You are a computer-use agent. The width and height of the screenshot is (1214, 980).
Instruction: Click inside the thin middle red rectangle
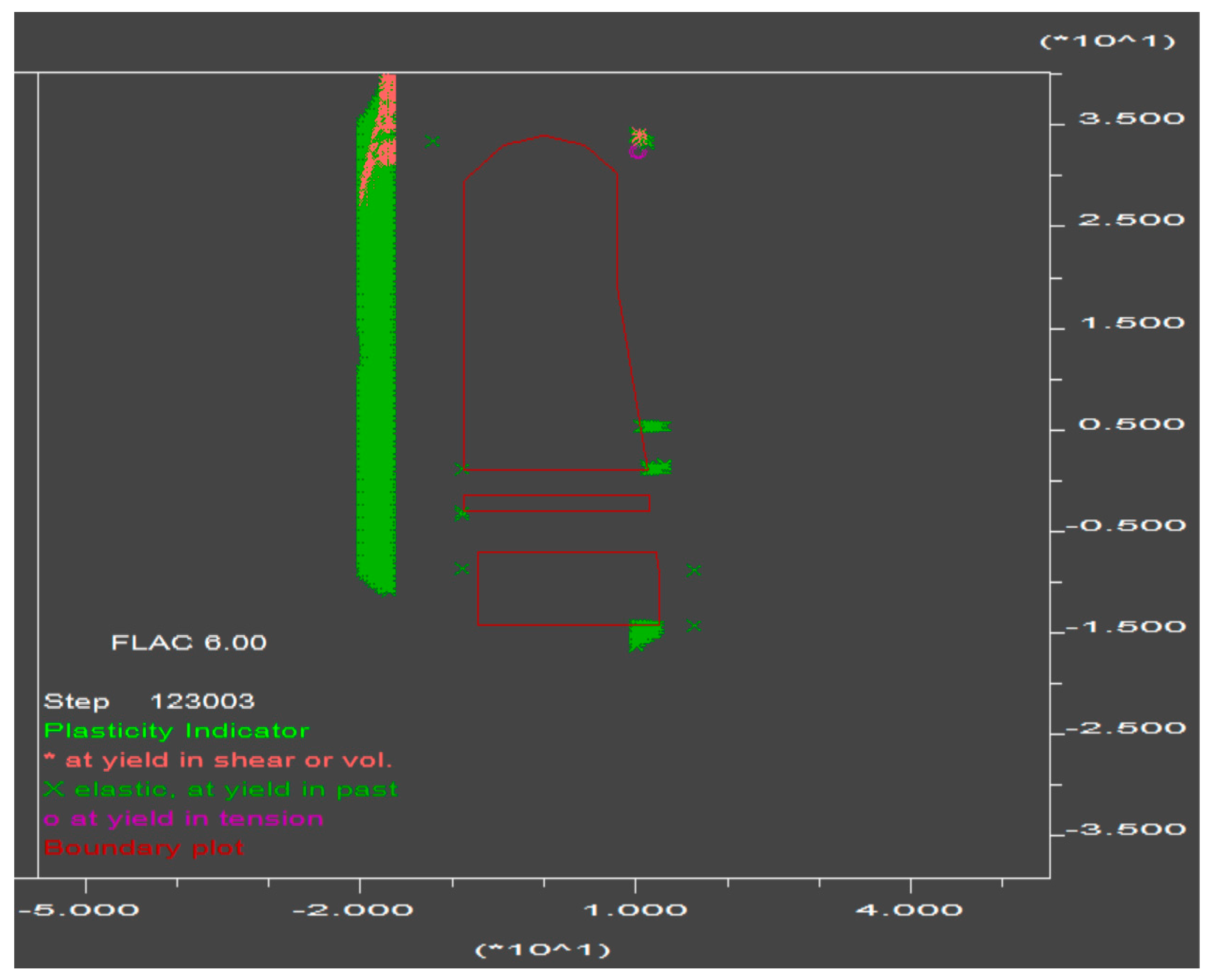point(556,503)
